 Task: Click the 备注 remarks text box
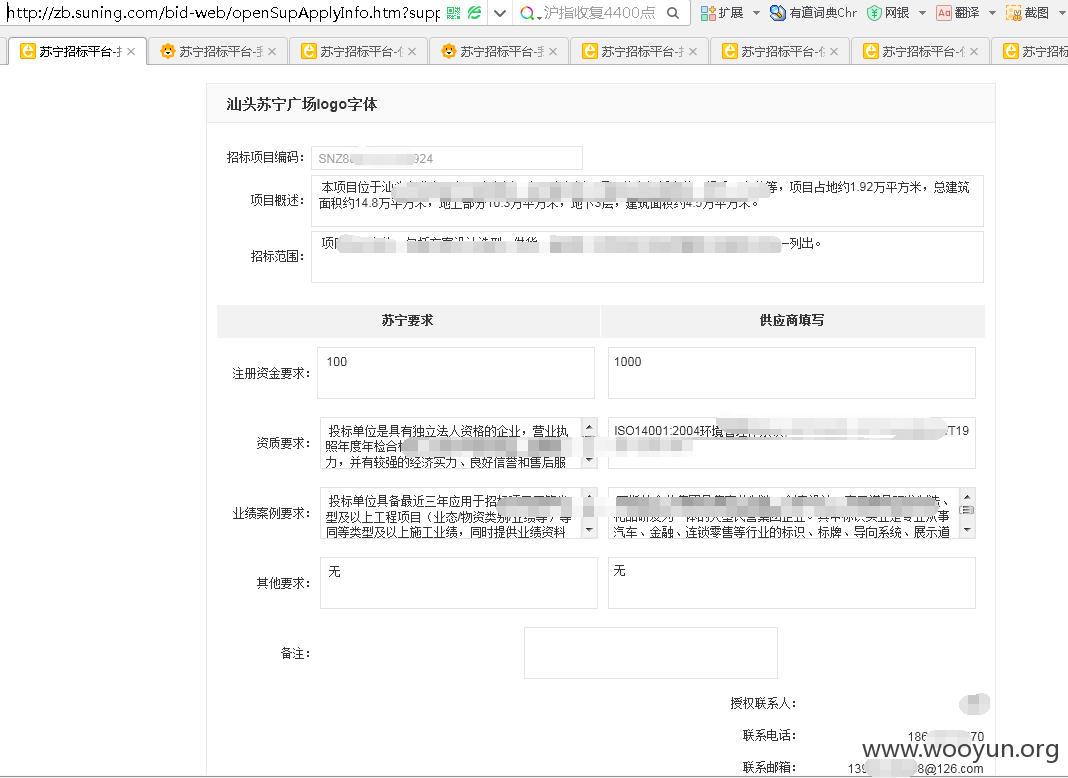point(650,653)
